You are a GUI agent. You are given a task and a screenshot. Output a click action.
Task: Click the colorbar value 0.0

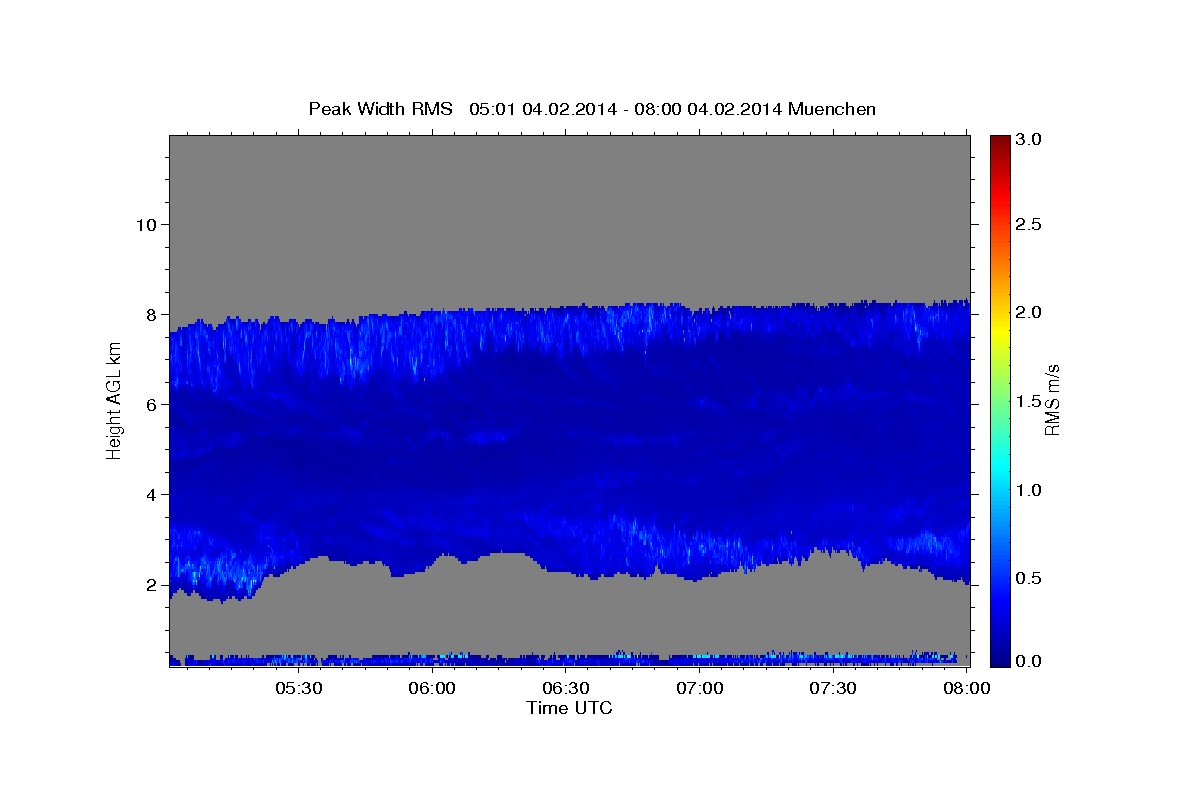(x=1028, y=661)
